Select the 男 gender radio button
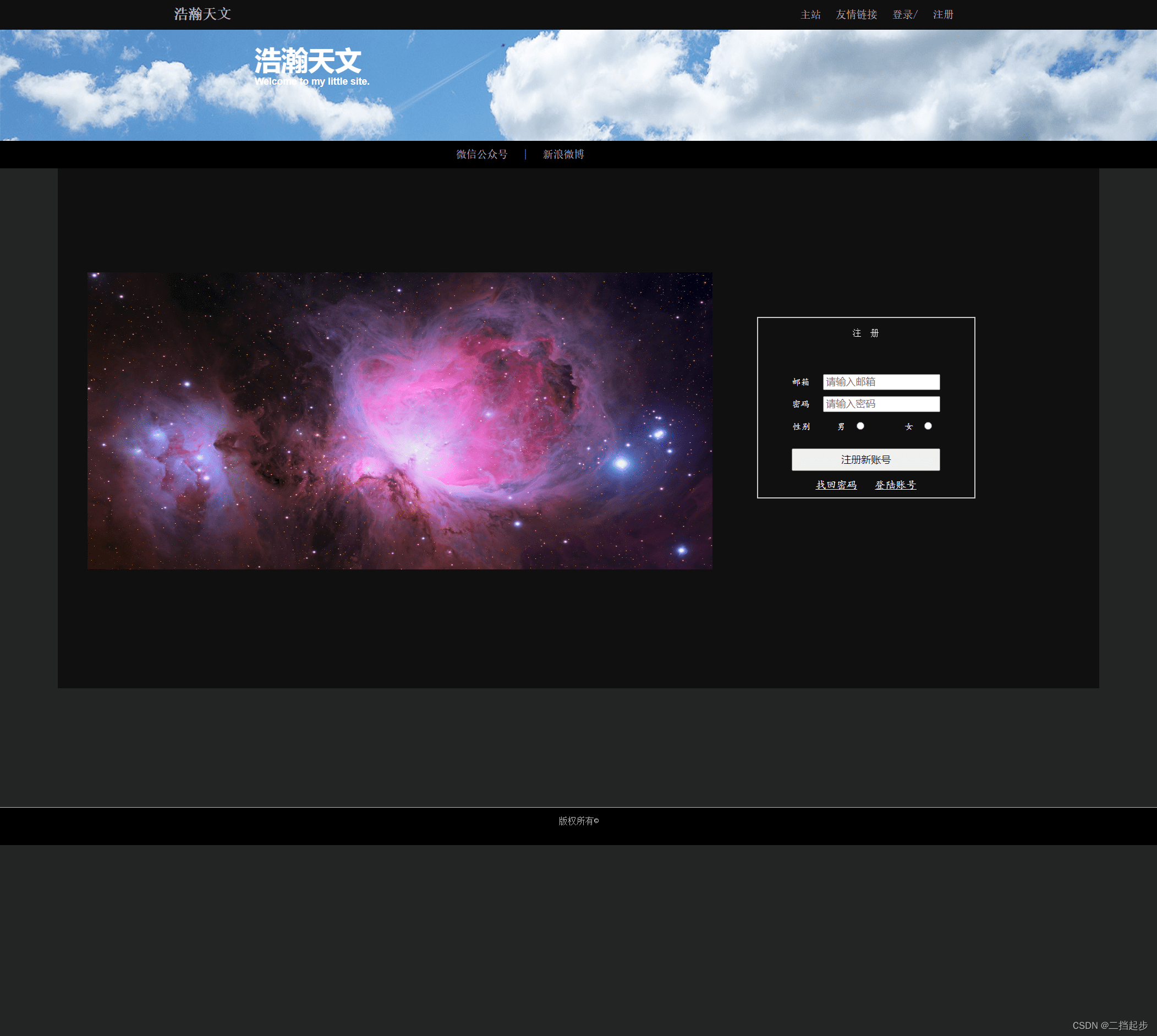The width and height of the screenshot is (1157, 1036). 860,426
